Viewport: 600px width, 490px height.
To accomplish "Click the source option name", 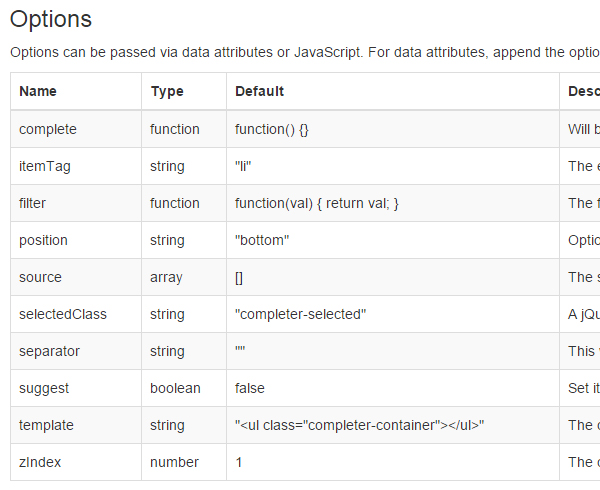I will 40,277.
